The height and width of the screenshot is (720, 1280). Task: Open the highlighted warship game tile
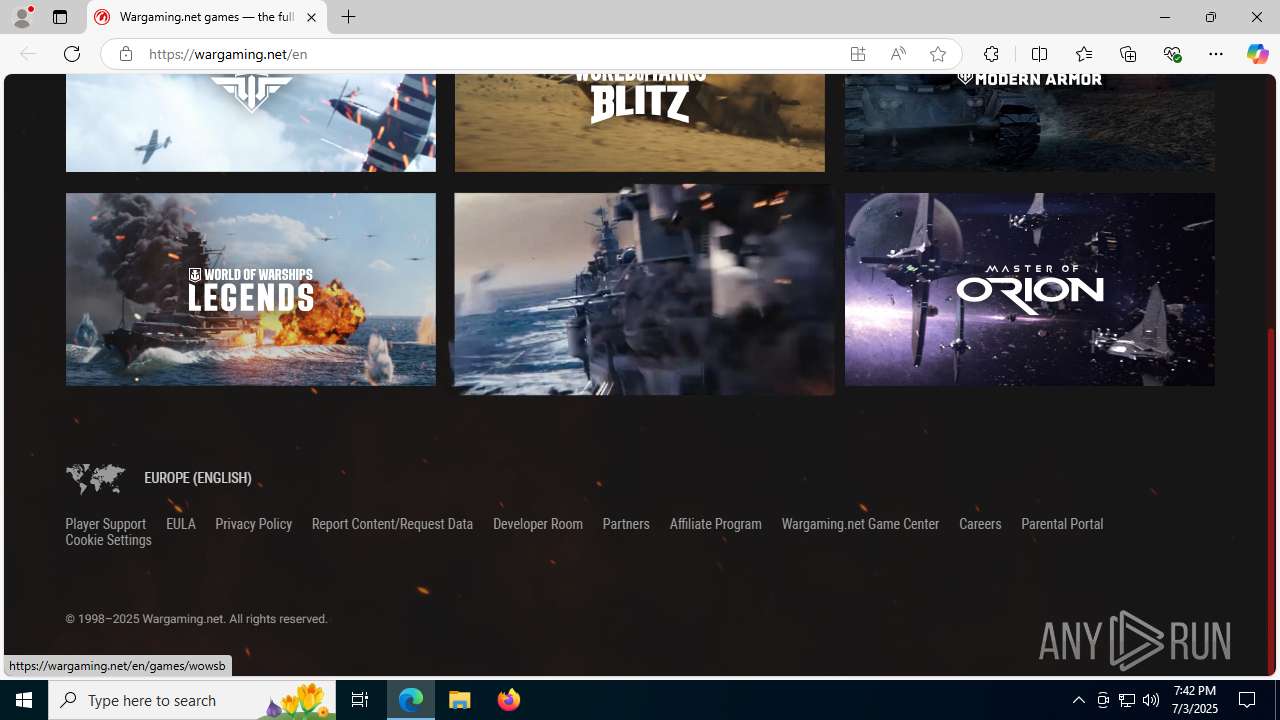pos(641,289)
